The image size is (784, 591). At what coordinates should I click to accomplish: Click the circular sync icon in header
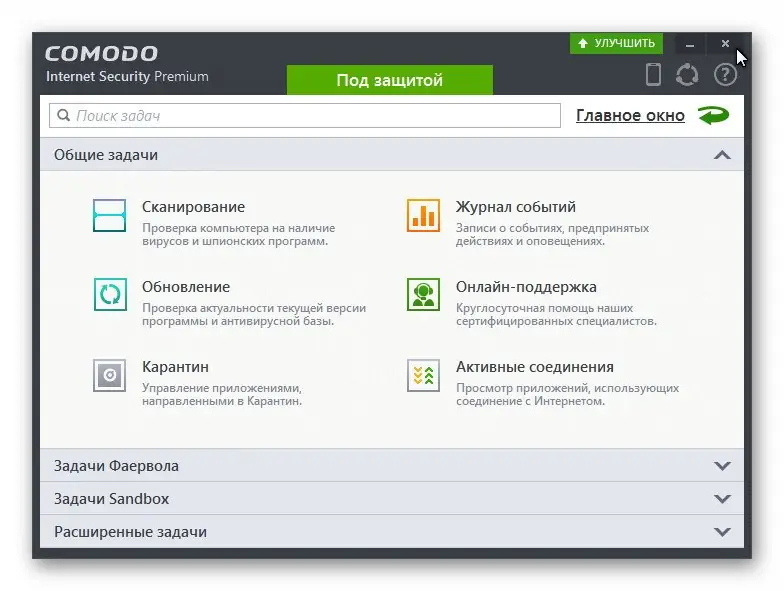687,75
